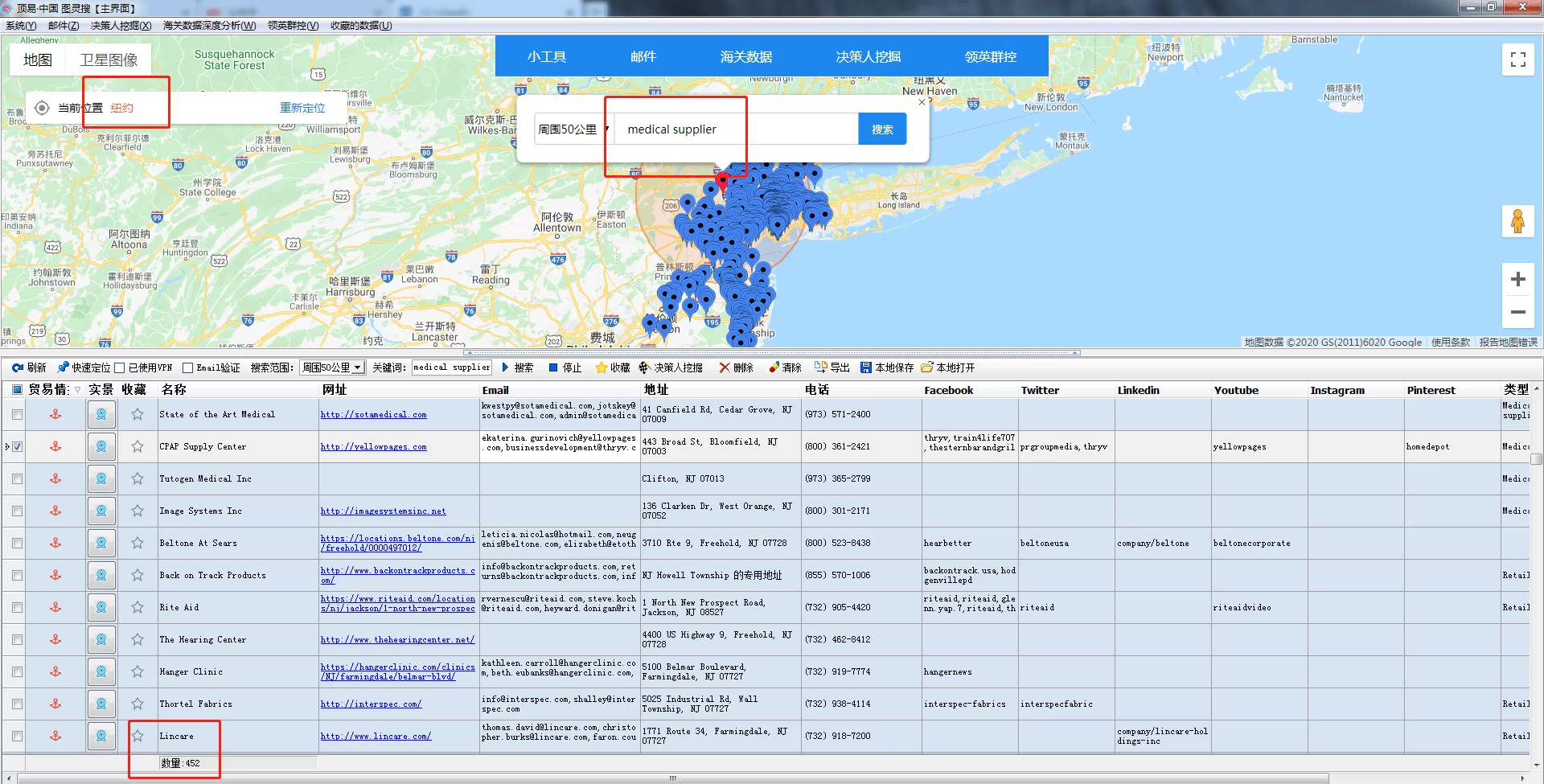
Task: Uncheck the CPAP Supply Center row checkbox
Action: [18, 446]
